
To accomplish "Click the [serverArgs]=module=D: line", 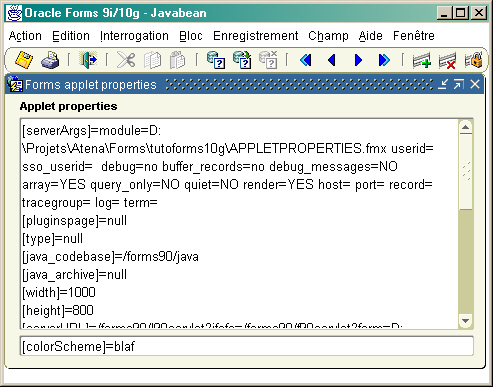I will coord(91,131).
